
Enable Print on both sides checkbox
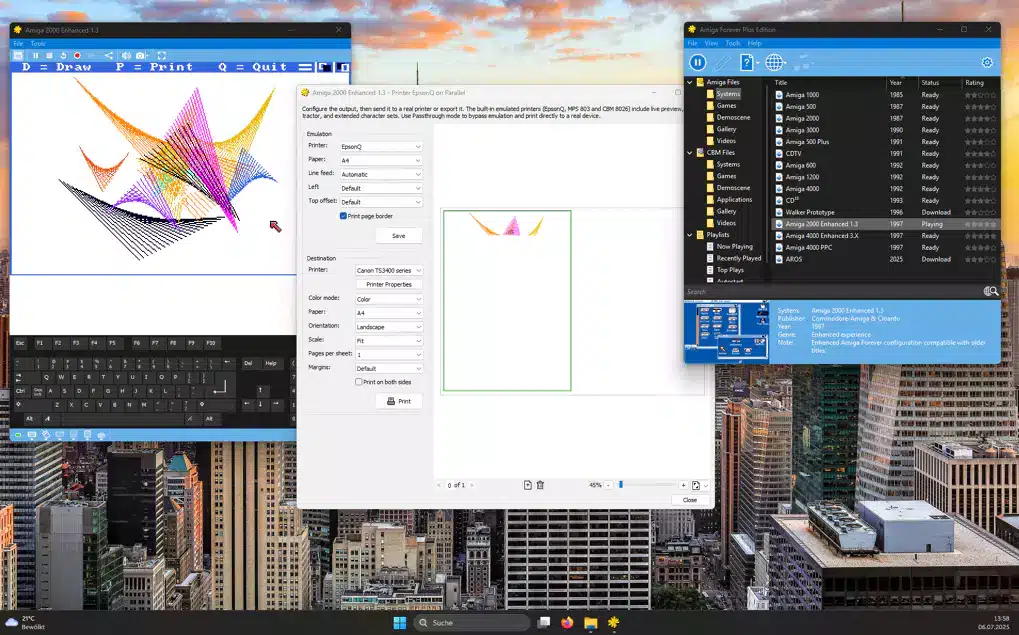click(360, 382)
